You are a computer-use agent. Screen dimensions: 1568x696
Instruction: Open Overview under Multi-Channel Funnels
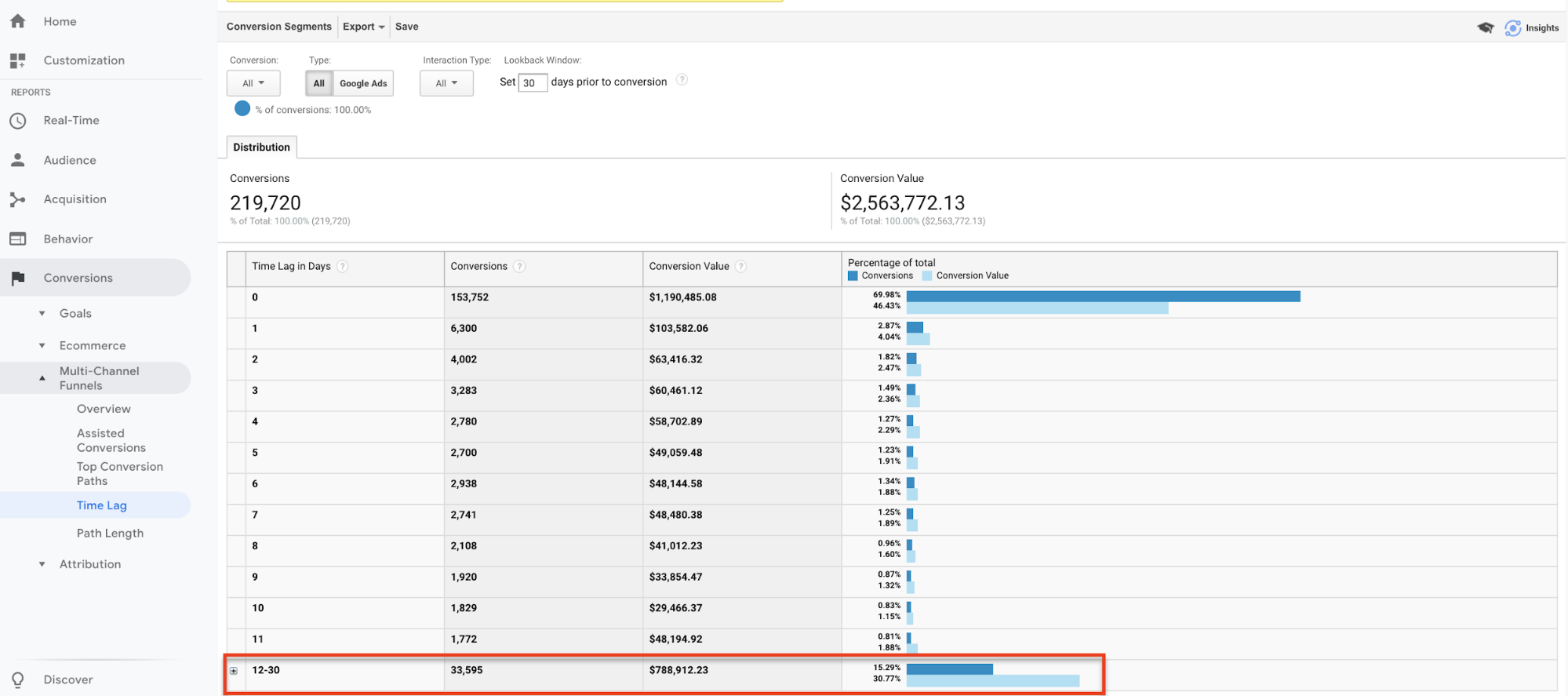(104, 409)
